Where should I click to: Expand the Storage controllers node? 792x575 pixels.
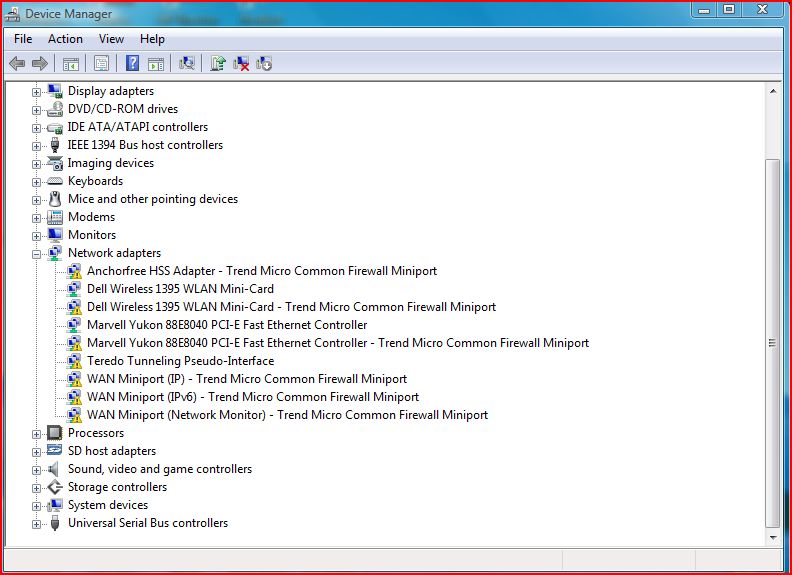36,488
